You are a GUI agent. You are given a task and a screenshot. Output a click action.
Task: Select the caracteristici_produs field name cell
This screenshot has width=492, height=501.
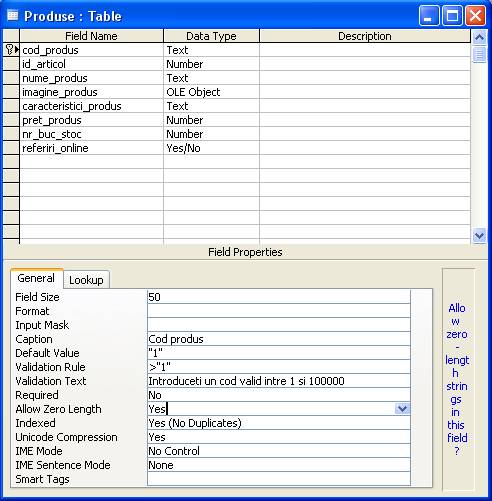point(91,106)
